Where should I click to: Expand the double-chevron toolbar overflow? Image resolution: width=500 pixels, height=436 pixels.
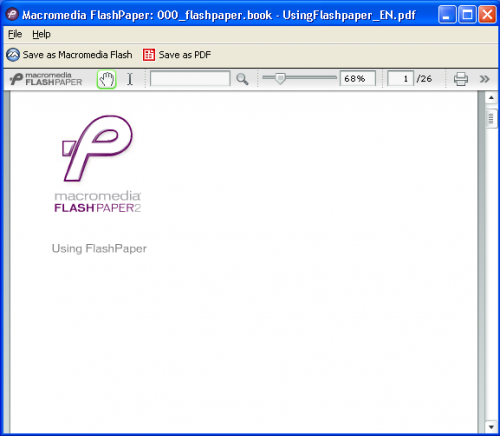point(484,79)
